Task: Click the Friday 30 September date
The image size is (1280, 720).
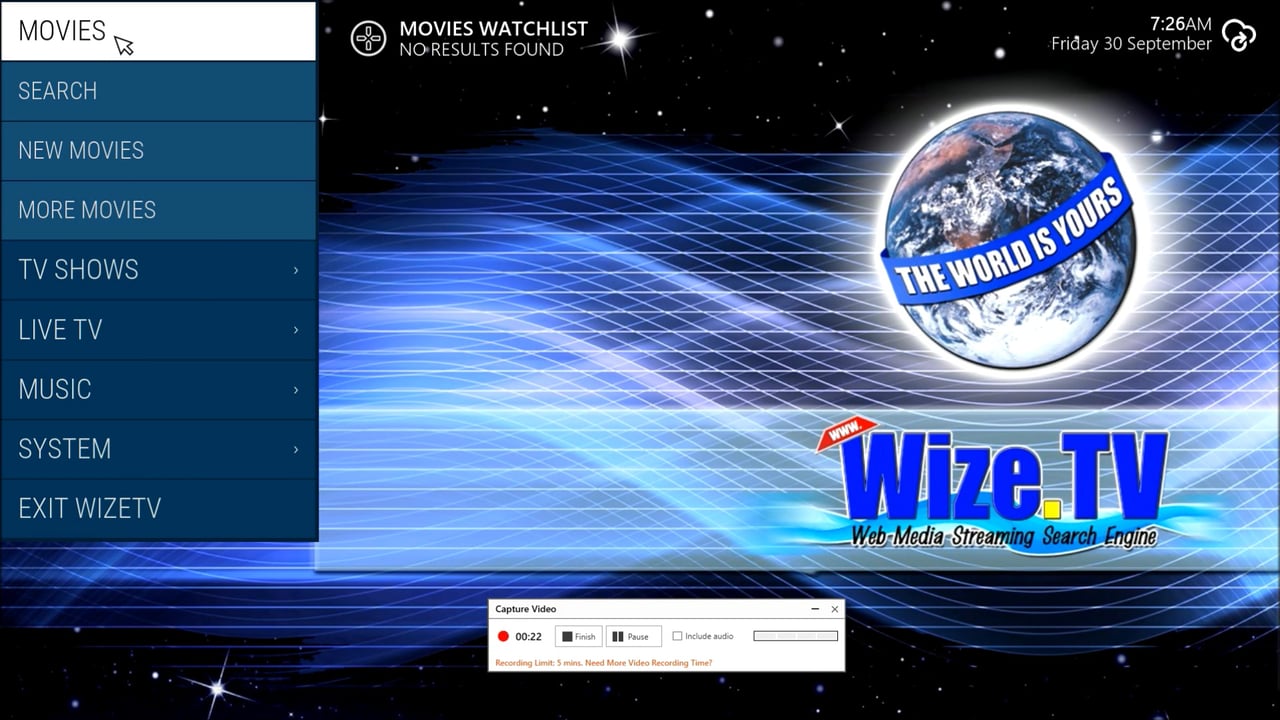Action: pos(1131,44)
